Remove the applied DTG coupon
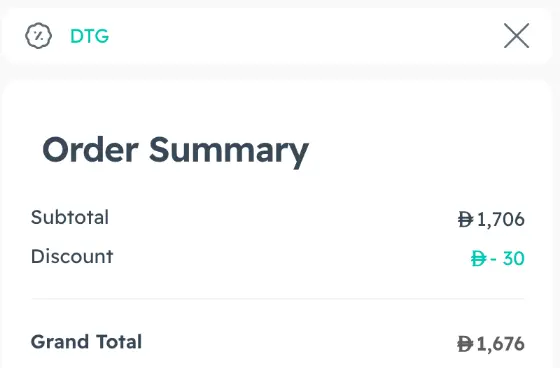The image size is (560, 368). click(x=516, y=36)
